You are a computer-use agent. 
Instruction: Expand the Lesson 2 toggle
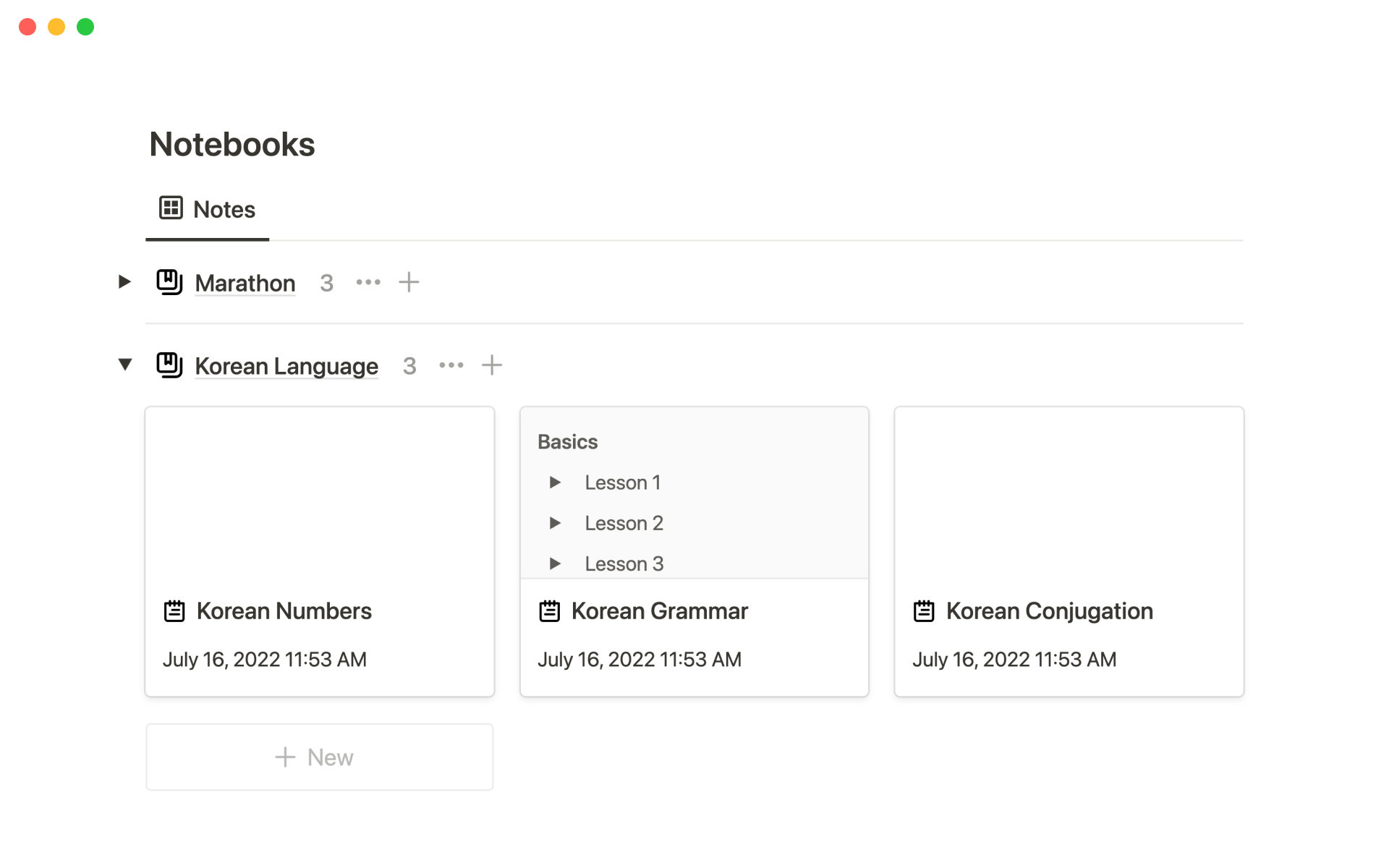(x=555, y=523)
